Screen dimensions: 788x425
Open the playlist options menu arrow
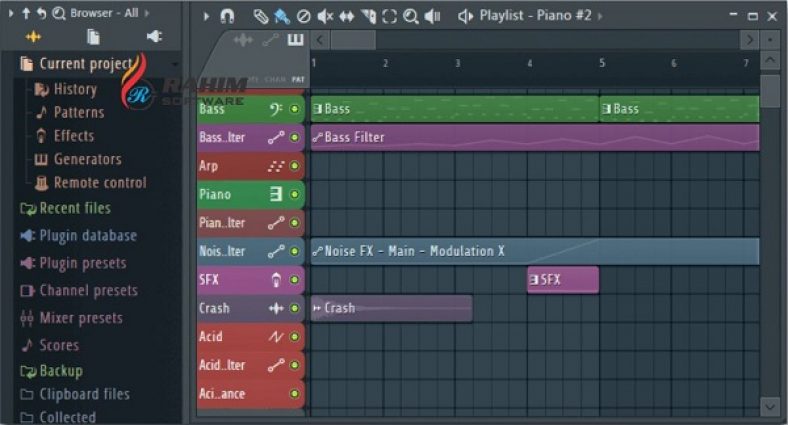point(206,17)
